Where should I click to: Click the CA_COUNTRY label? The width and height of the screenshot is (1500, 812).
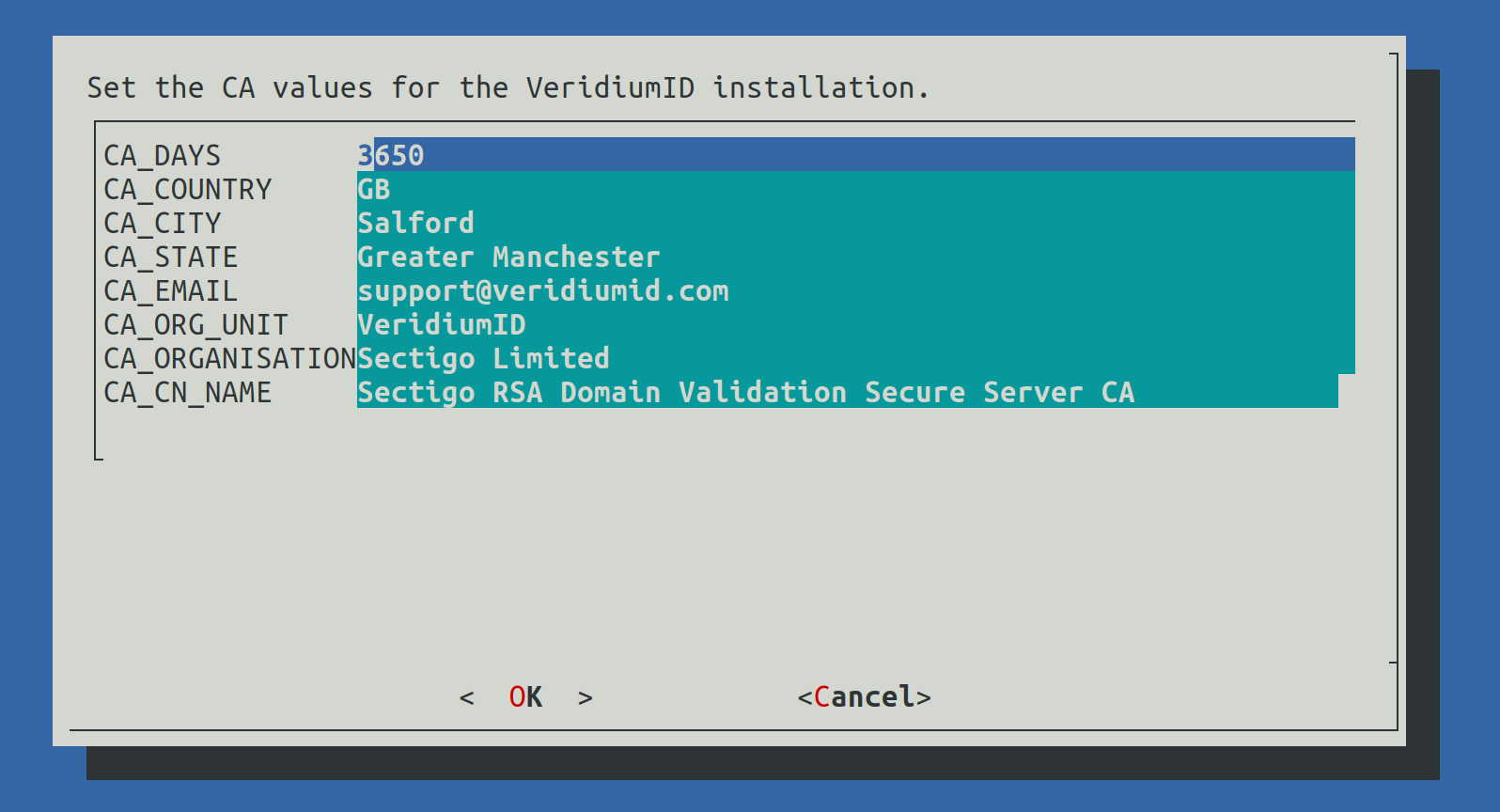coord(187,189)
